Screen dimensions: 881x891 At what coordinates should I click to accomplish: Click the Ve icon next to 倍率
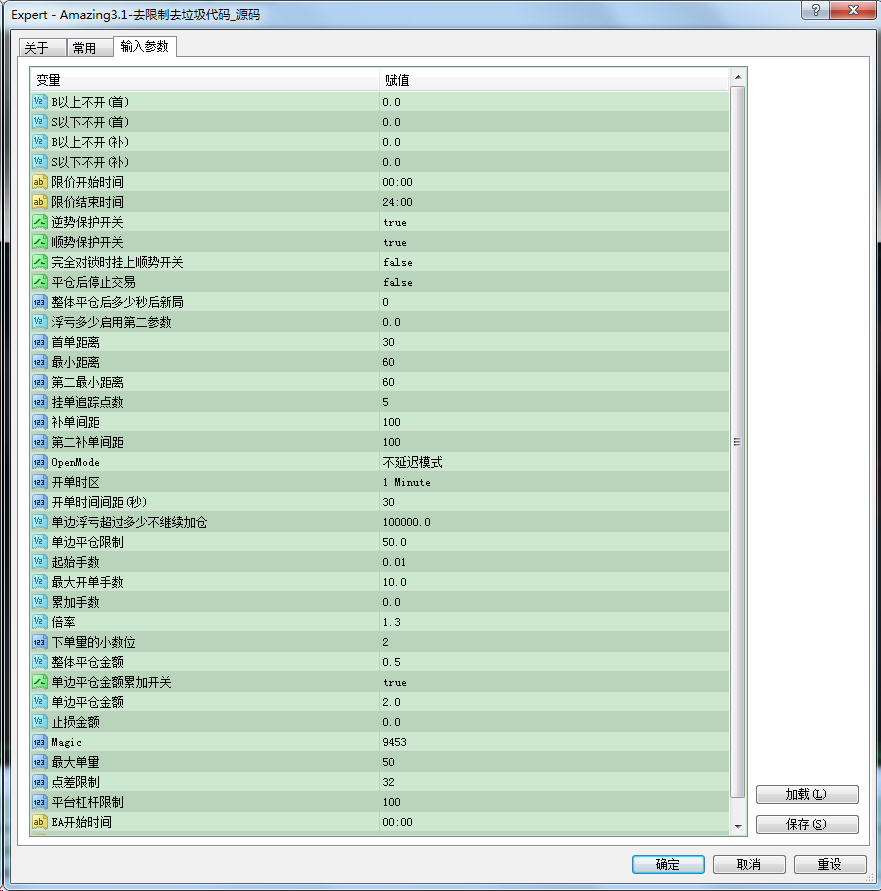click(39, 622)
